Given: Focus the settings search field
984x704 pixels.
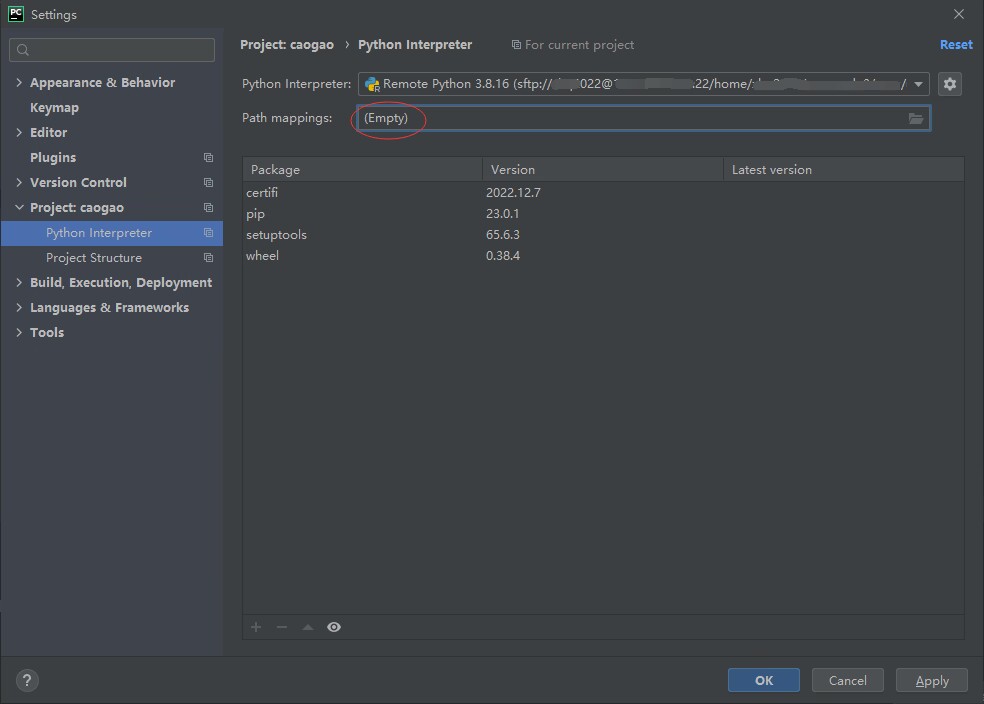Looking at the screenshot, I should [112, 50].
